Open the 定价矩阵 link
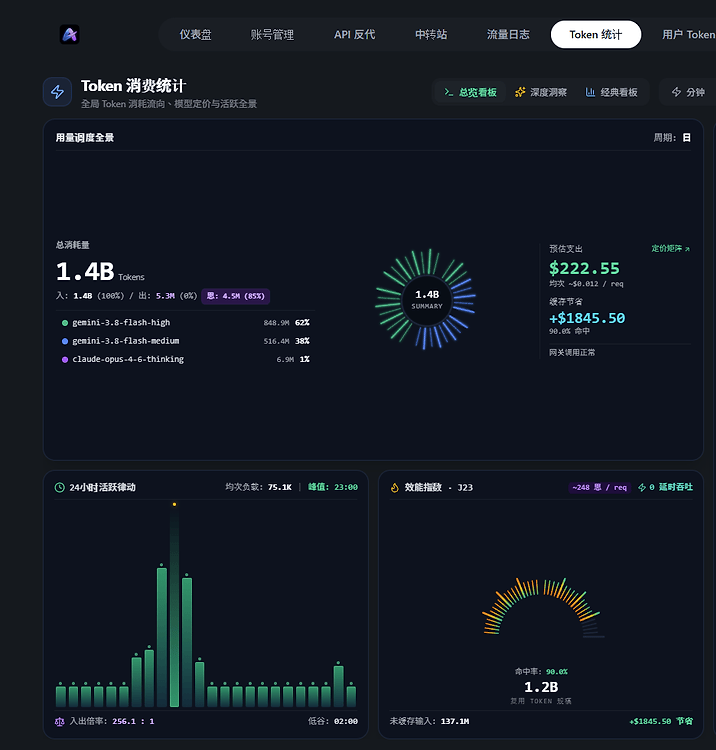Image resolution: width=716 pixels, height=750 pixels. click(671, 248)
